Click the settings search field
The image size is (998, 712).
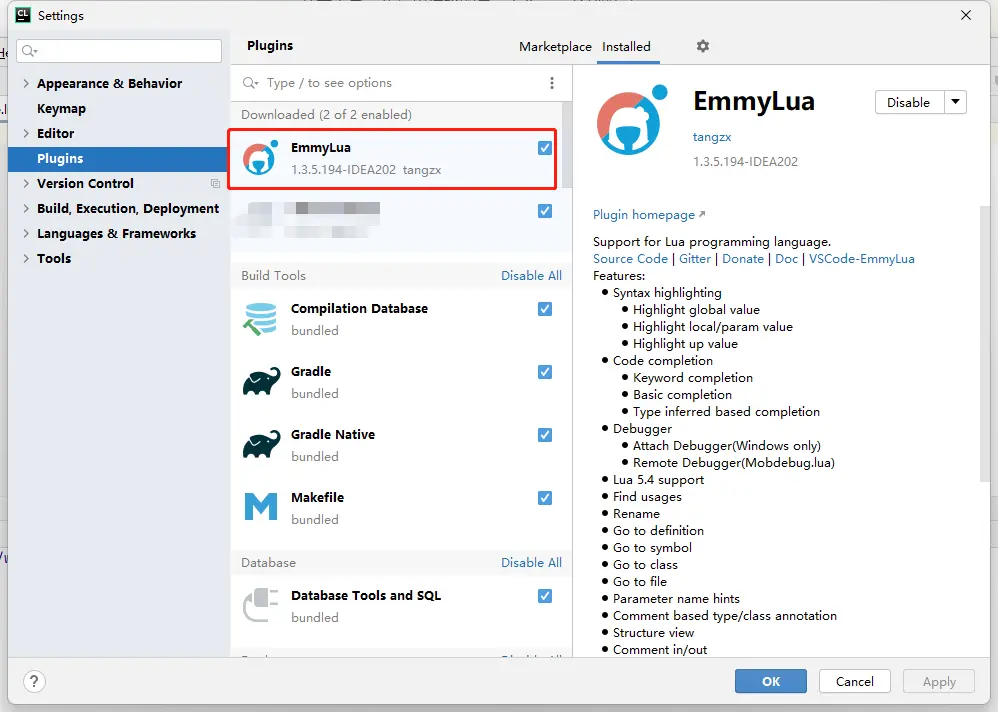point(119,51)
